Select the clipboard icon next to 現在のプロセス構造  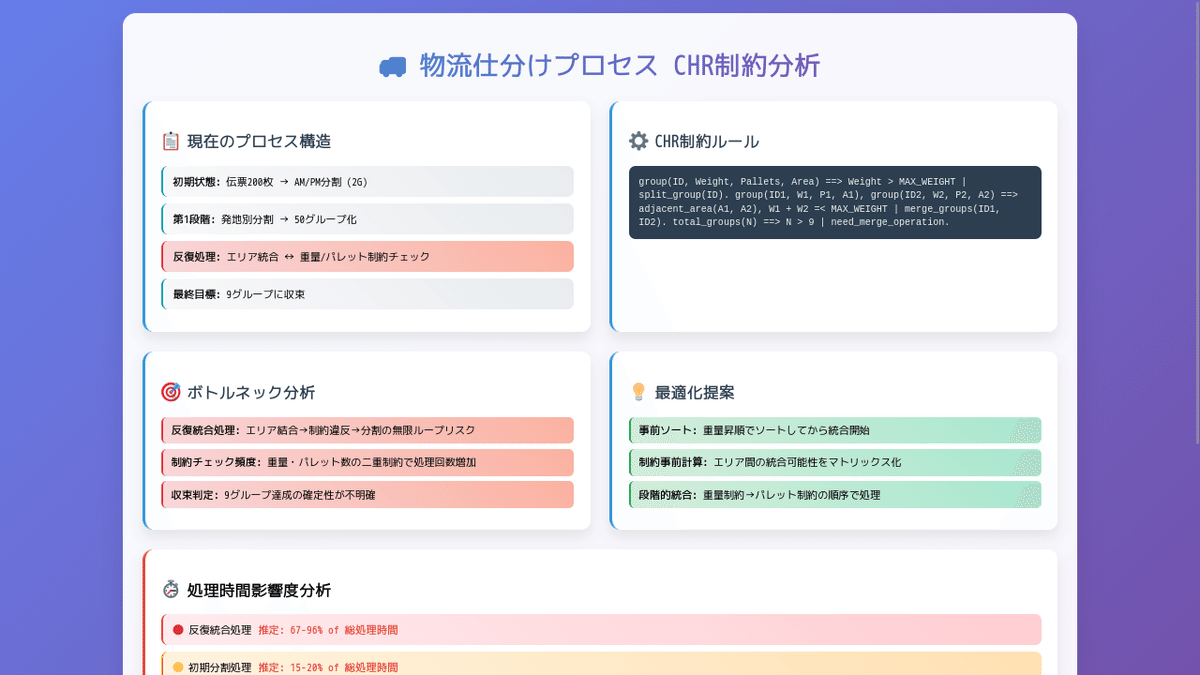pos(171,141)
